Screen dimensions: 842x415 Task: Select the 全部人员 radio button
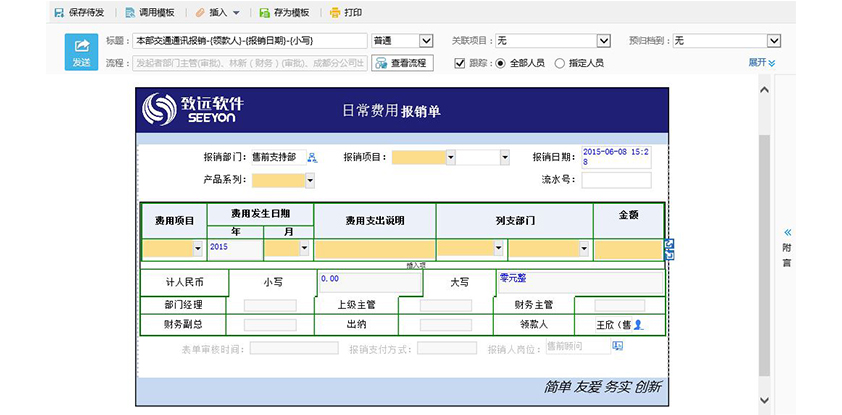500,63
